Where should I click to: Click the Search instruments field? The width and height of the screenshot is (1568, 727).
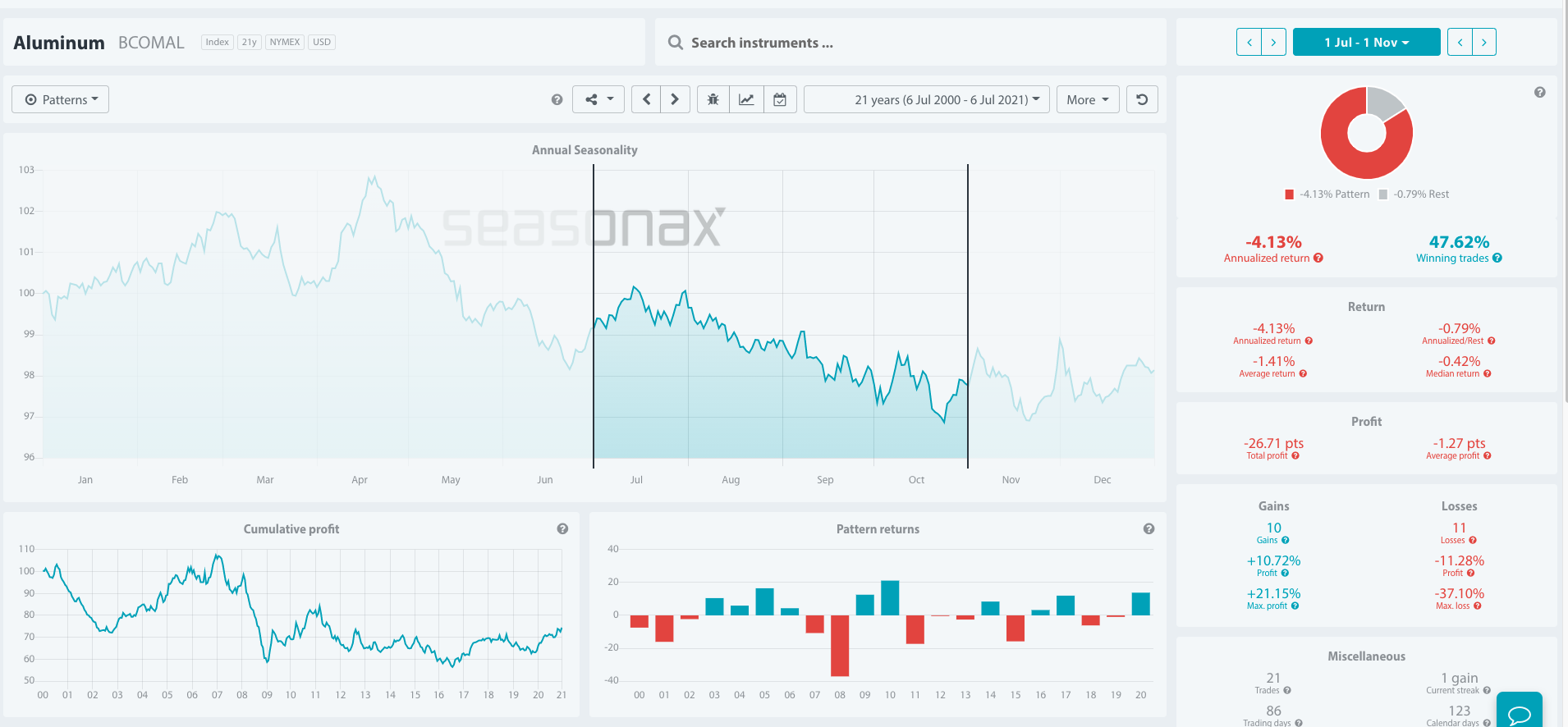(911, 43)
